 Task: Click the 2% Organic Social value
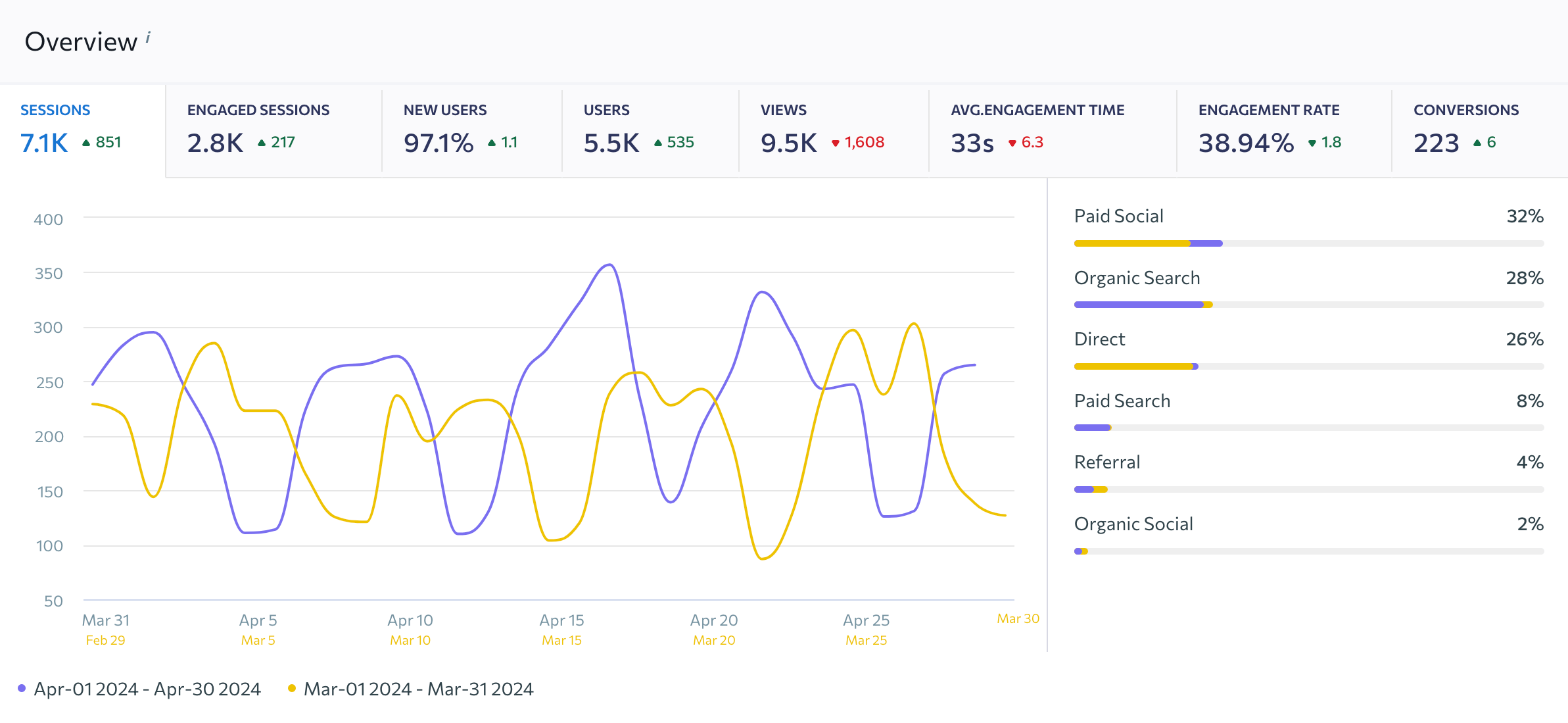tap(1530, 524)
